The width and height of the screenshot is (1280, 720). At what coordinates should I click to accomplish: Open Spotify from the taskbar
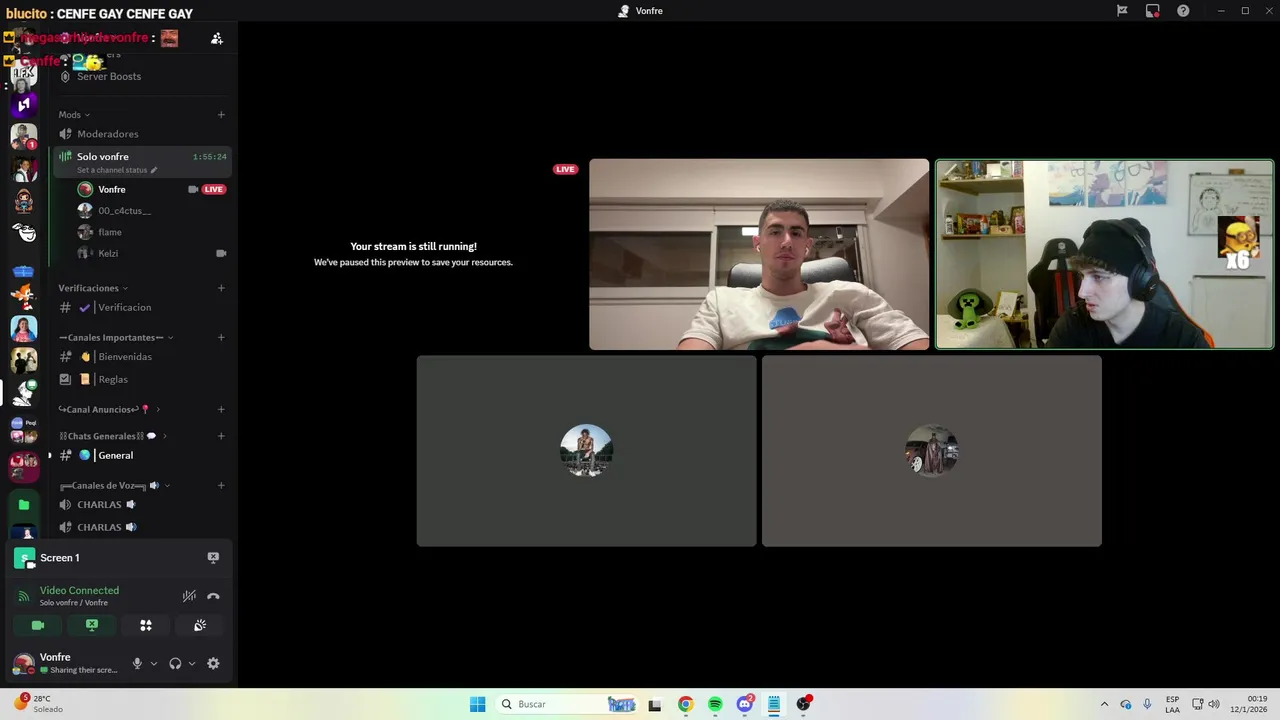click(x=715, y=704)
